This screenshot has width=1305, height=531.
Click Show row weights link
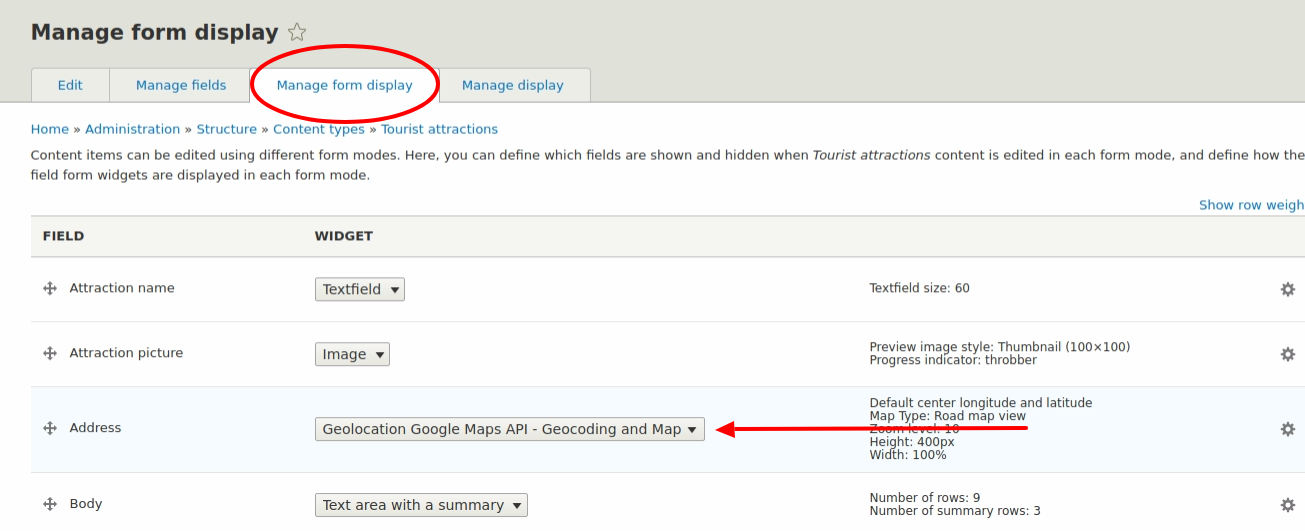pyautogui.click(x=1251, y=205)
